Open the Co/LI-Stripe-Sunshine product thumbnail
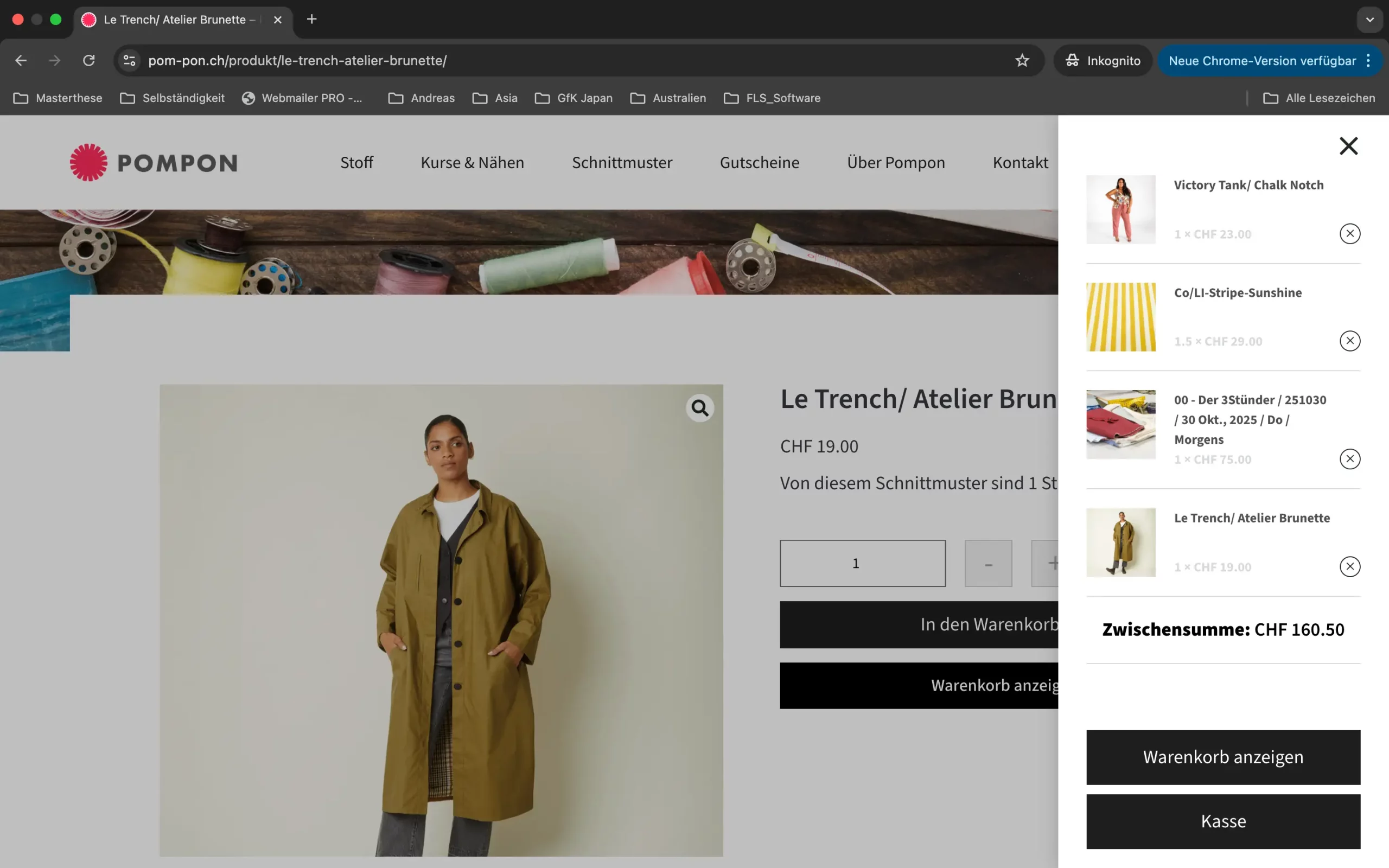 1120,317
